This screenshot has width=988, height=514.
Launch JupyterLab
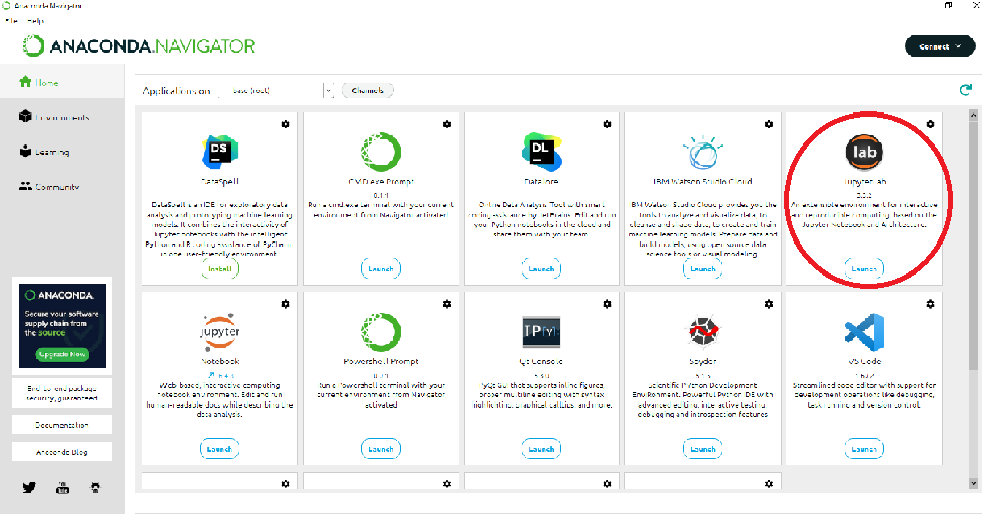[x=864, y=268]
